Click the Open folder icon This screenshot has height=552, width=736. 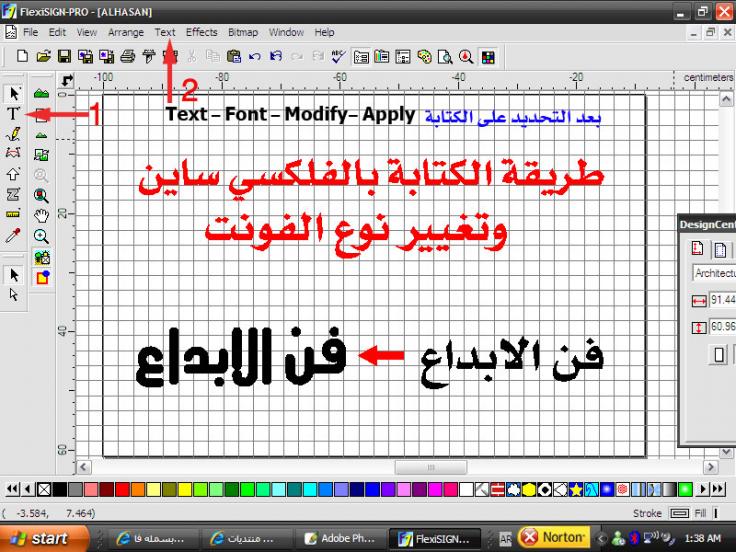coord(42,58)
